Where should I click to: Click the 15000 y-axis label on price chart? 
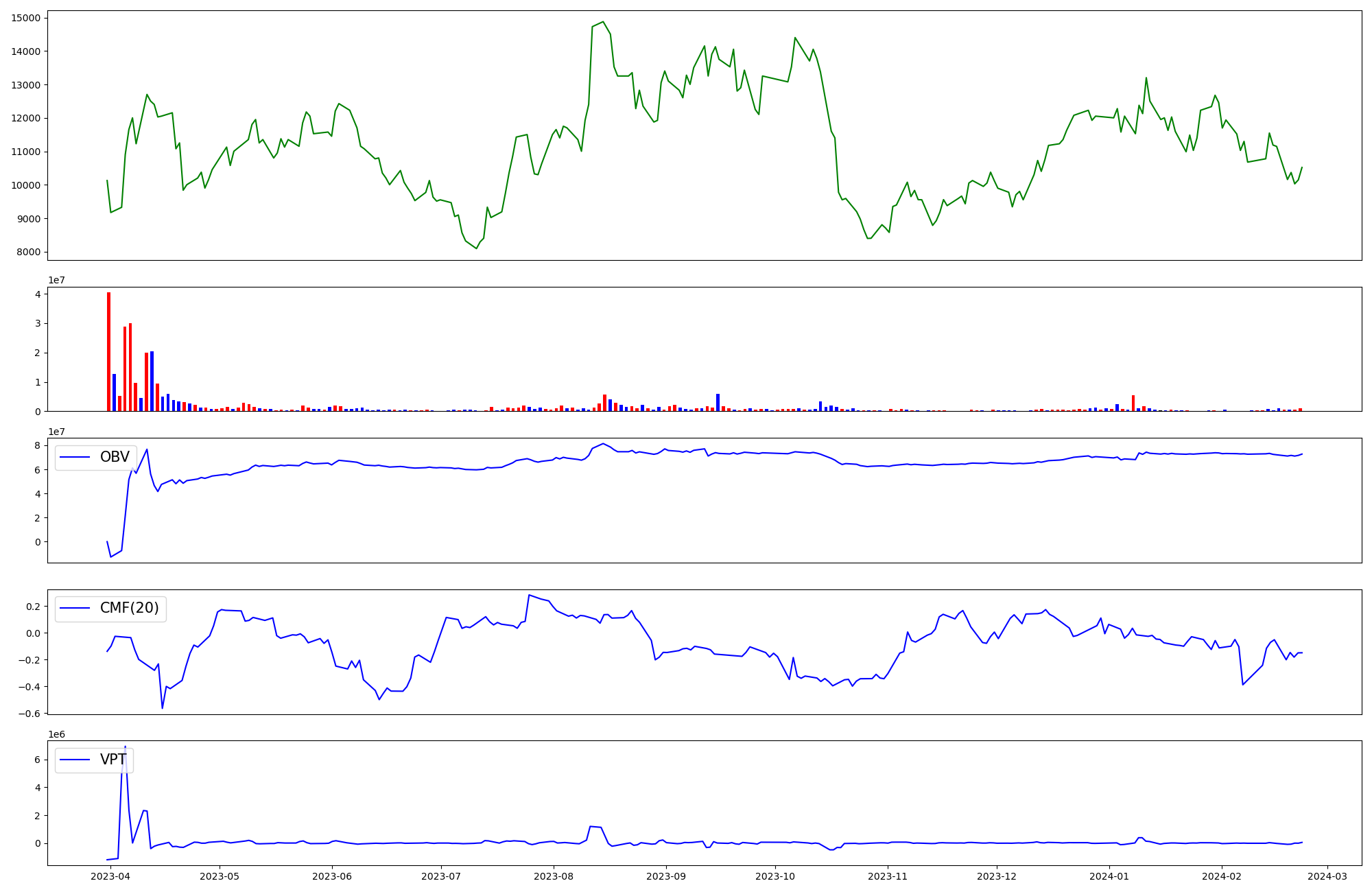click(x=26, y=18)
